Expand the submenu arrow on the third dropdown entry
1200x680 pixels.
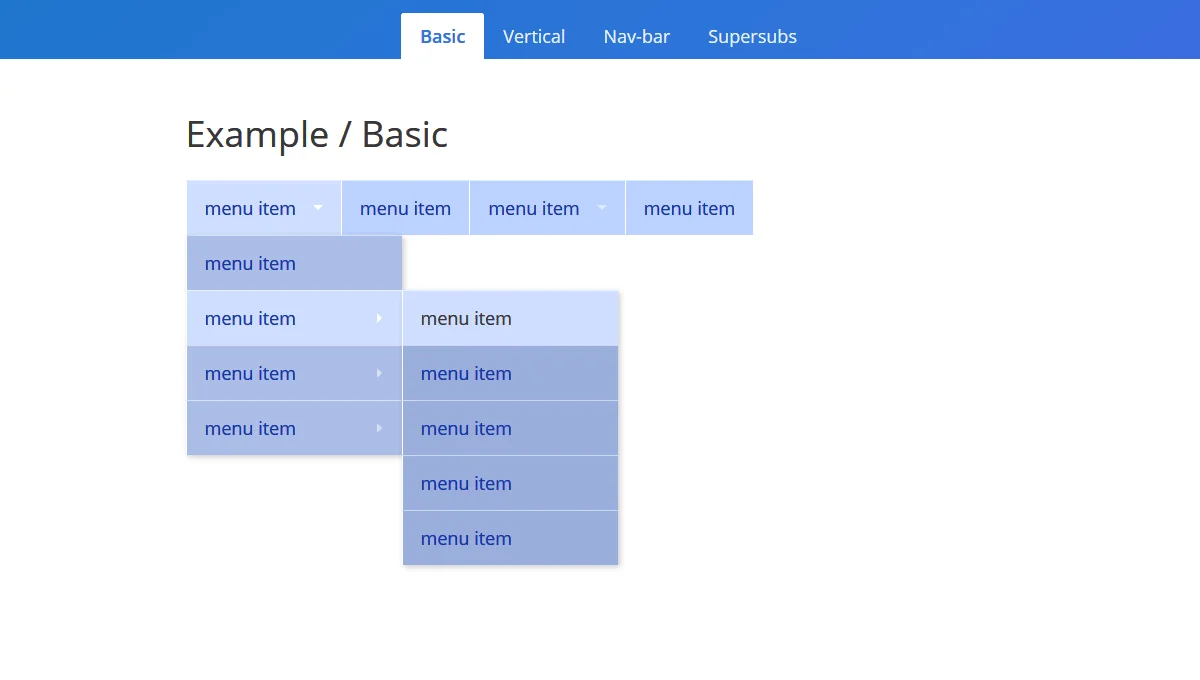(378, 373)
